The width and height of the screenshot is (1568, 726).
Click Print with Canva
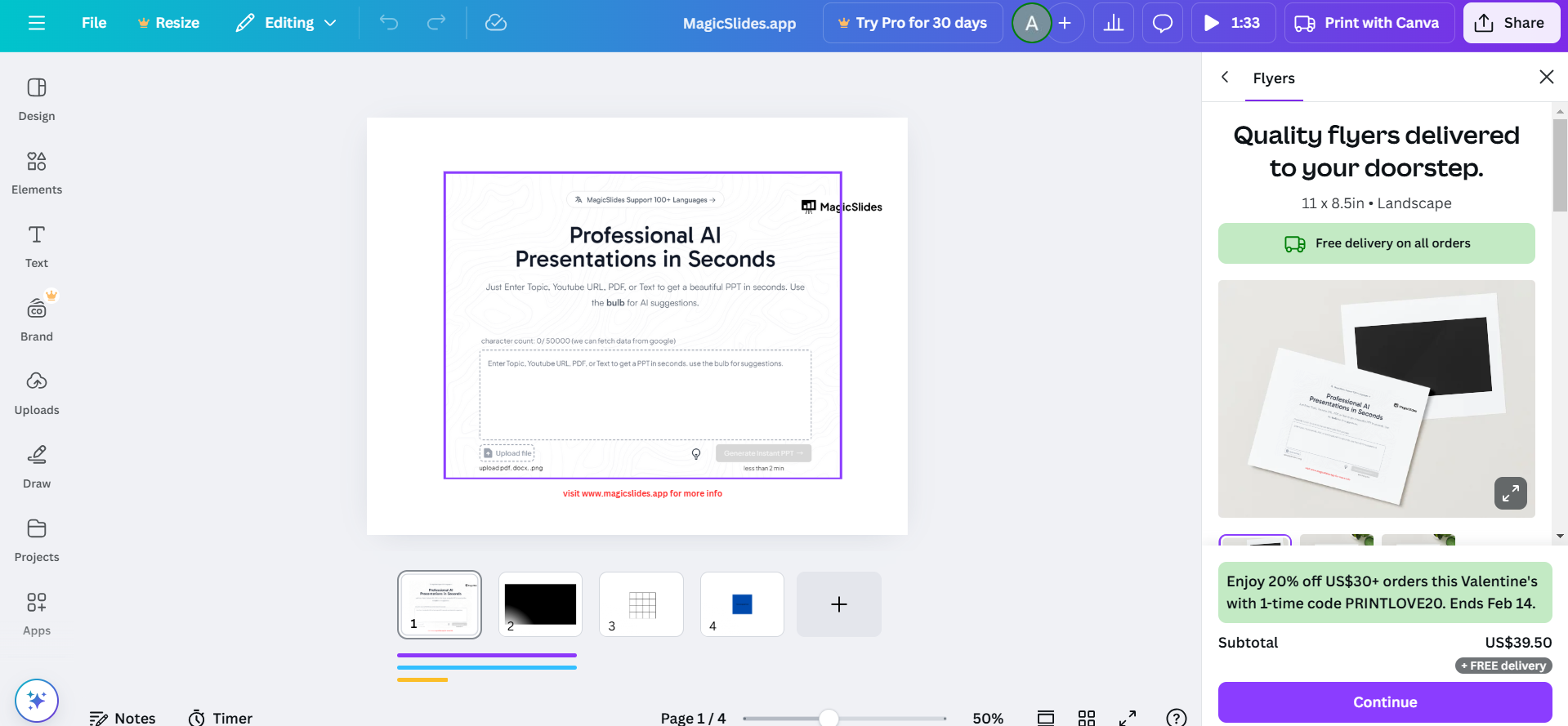tap(1369, 23)
